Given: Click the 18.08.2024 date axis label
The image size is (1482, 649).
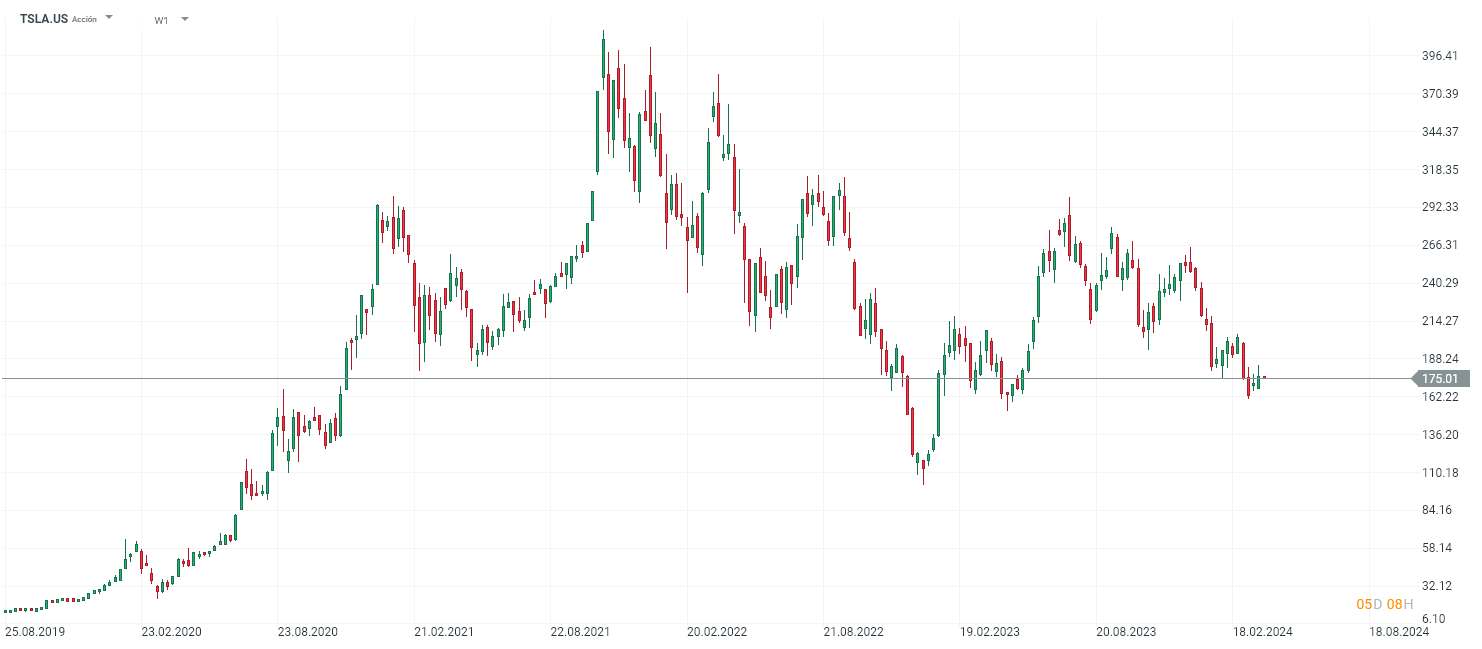Looking at the screenshot, I should click(1398, 632).
